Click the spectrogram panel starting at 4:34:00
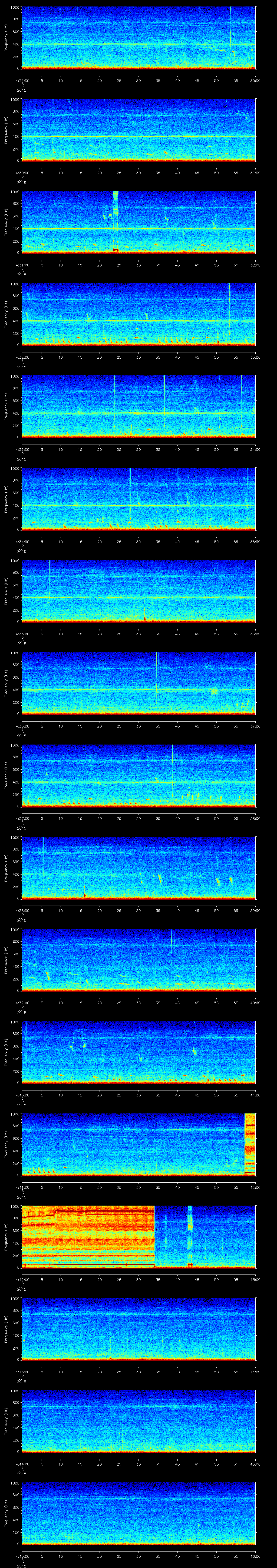The height and width of the screenshot is (1568, 277). pos(139,499)
